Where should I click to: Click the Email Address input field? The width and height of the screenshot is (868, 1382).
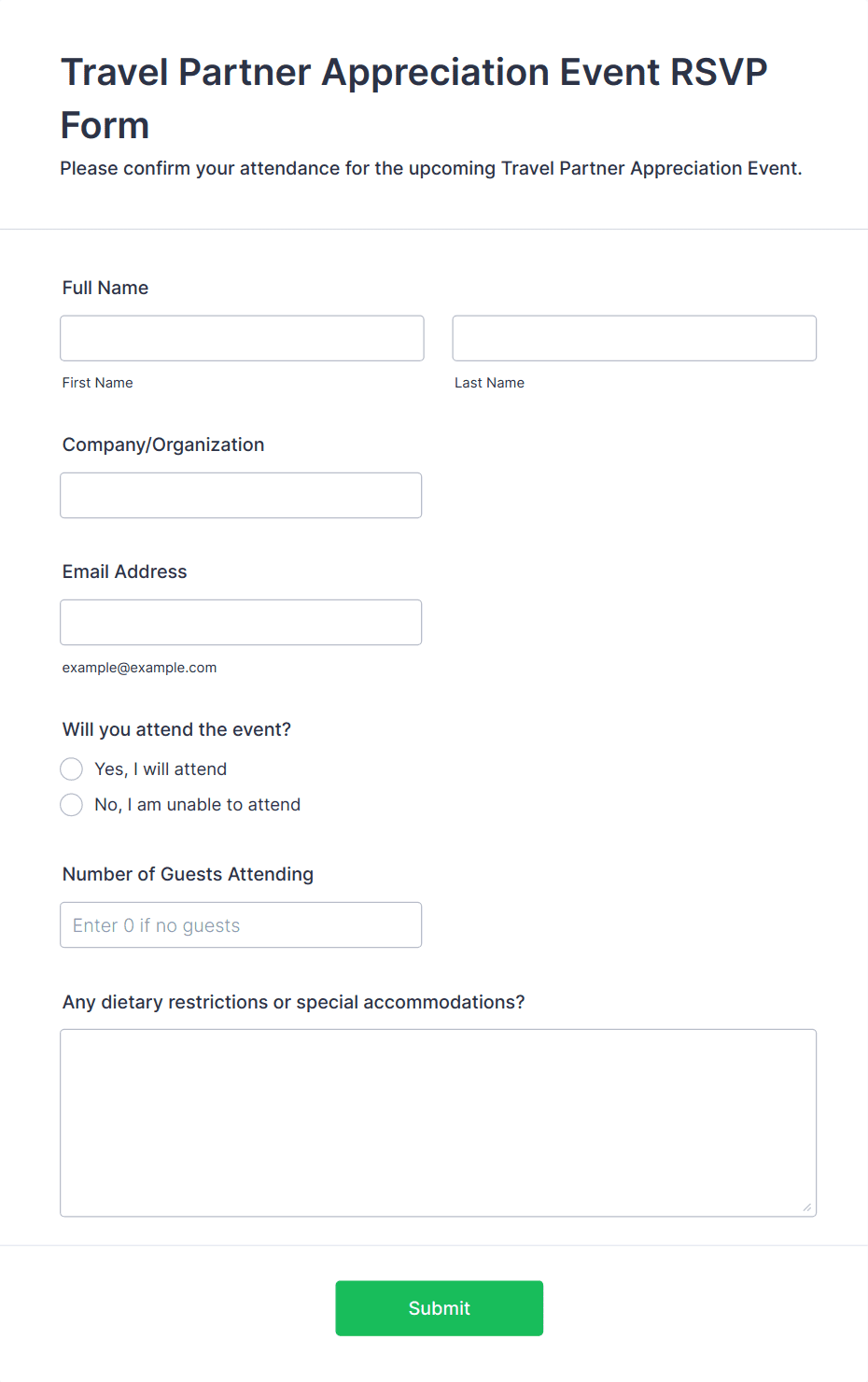coord(241,622)
